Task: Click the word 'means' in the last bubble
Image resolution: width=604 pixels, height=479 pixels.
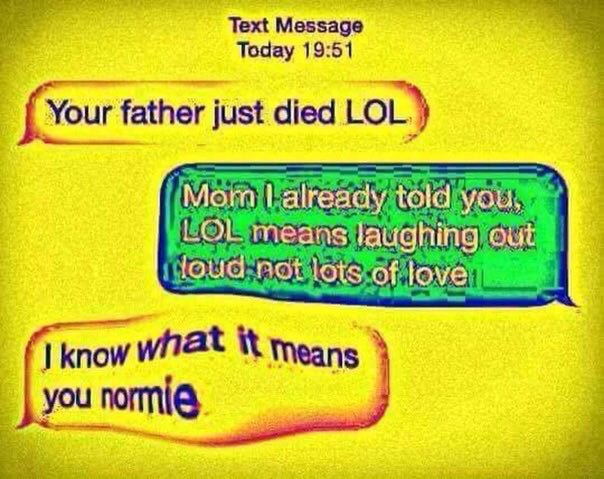Action: 315,354
